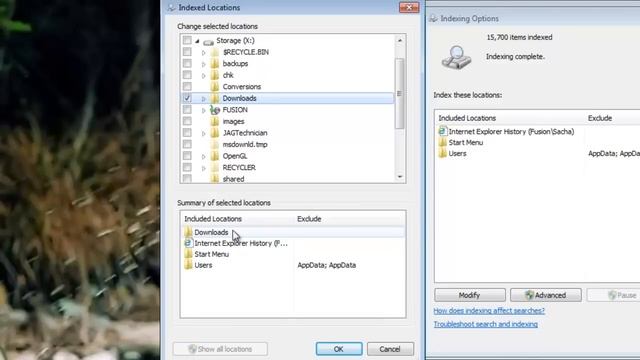This screenshot has height=360, width=640.
Task: Click the $RECYCLE.BIN folder icon
Action: pos(215,52)
